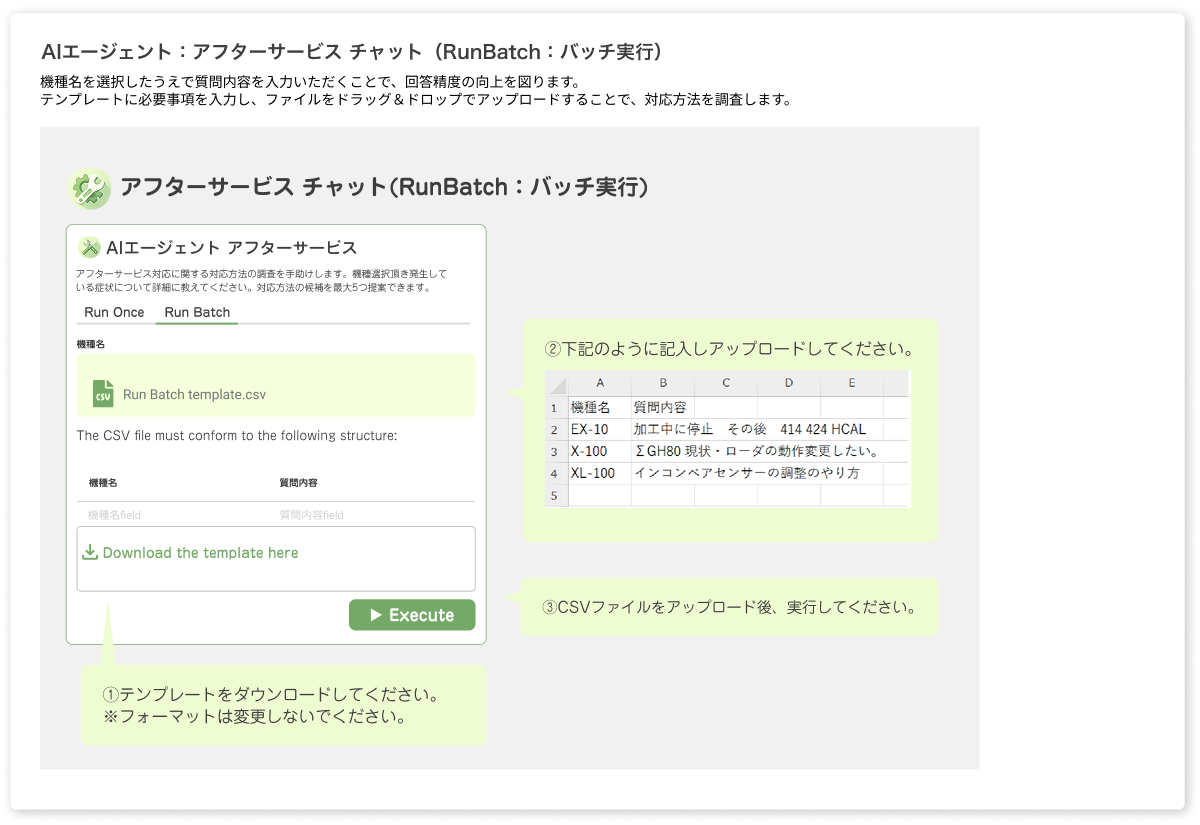Screen dimensions: 1200x825
Task: Select spreadsheet row 5 header
Action: [x=557, y=495]
